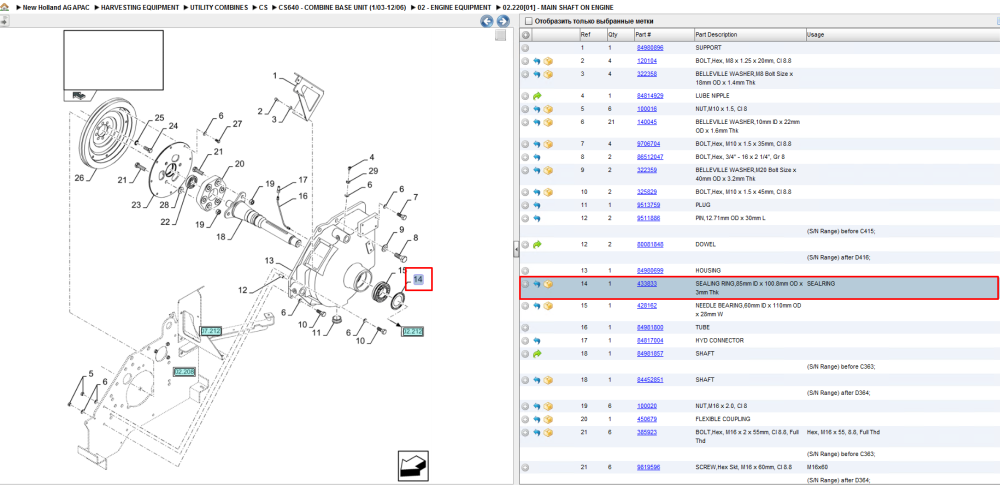Open part number link 80081848
Image resolution: width=1000 pixels, height=485 pixels.
(650, 244)
